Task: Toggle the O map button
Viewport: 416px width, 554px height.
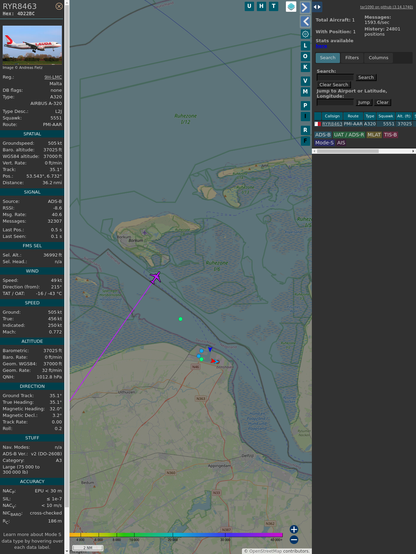Action: 305,56
